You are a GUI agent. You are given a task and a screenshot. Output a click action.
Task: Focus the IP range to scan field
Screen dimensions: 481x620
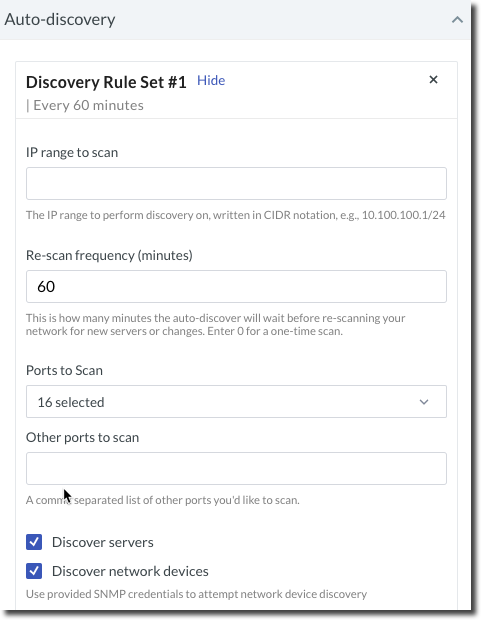(x=236, y=183)
